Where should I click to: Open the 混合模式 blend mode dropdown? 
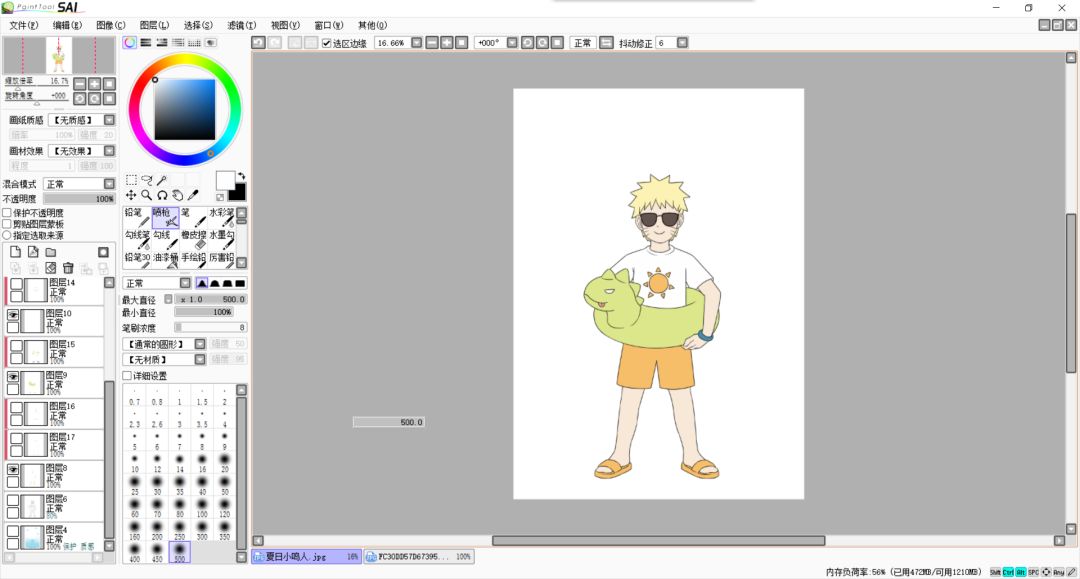click(80, 184)
